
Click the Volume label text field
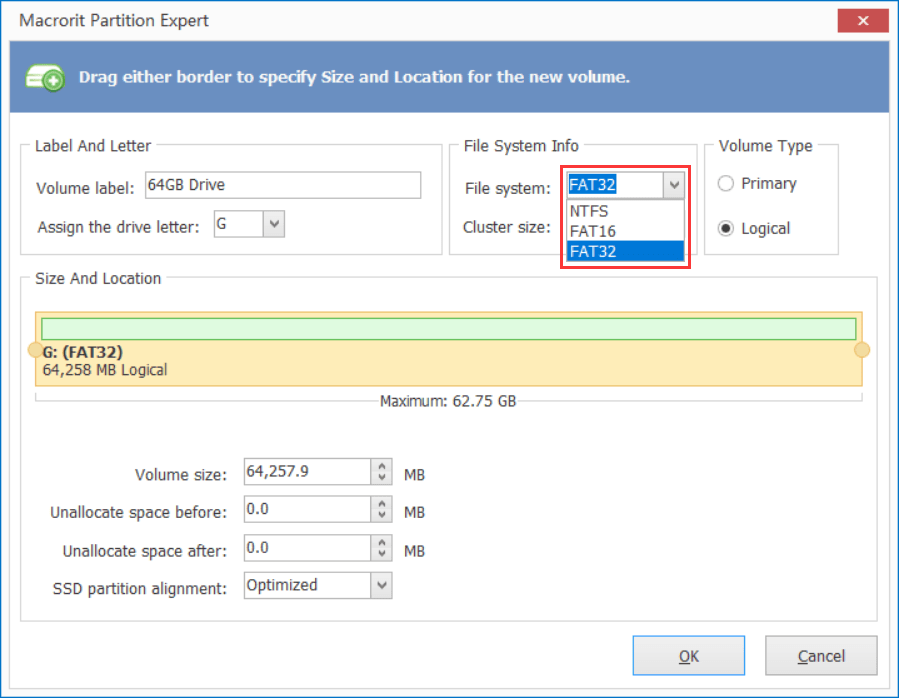282,185
